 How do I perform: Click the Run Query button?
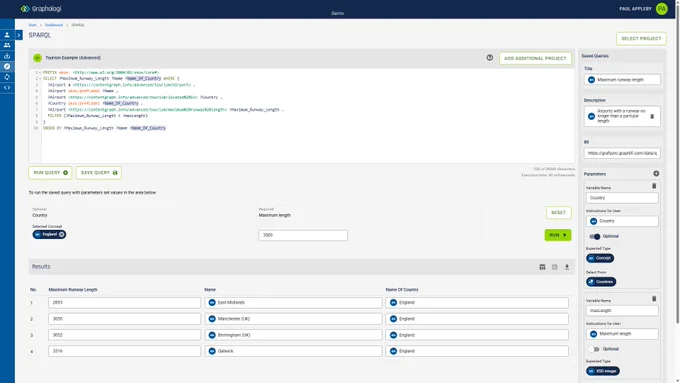tap(50, 173)
